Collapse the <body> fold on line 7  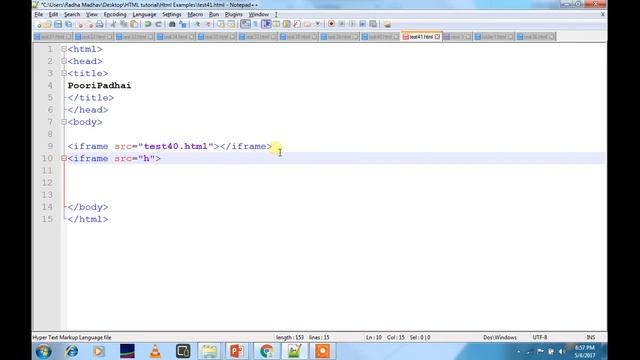click(64, 122)
